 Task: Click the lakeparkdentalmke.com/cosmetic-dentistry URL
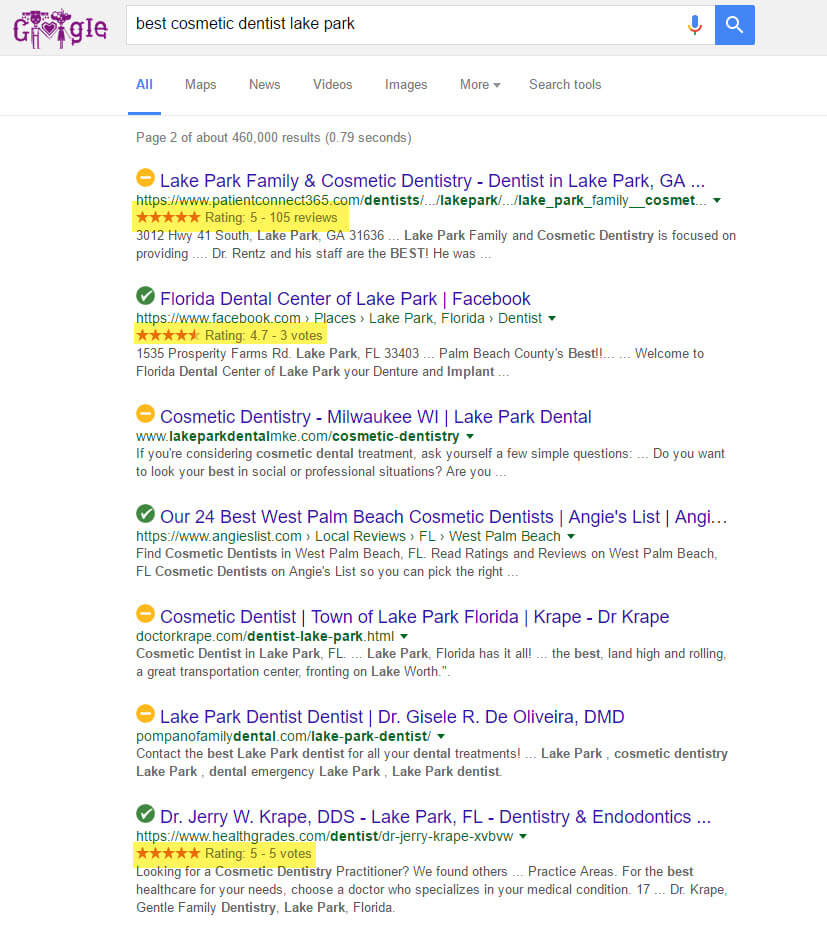[x=298, y=436]
